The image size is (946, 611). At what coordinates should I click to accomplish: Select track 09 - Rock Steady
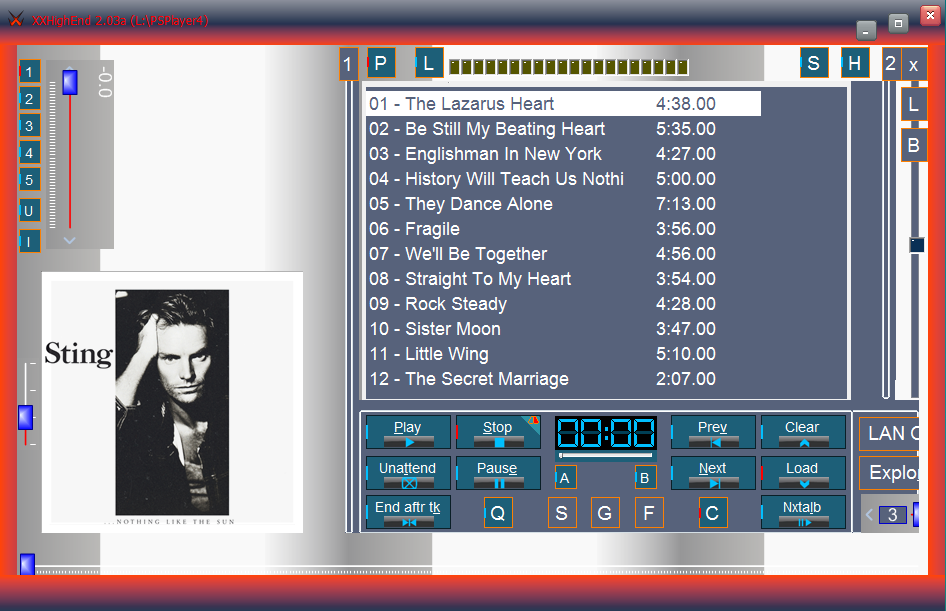pos(563,304)
